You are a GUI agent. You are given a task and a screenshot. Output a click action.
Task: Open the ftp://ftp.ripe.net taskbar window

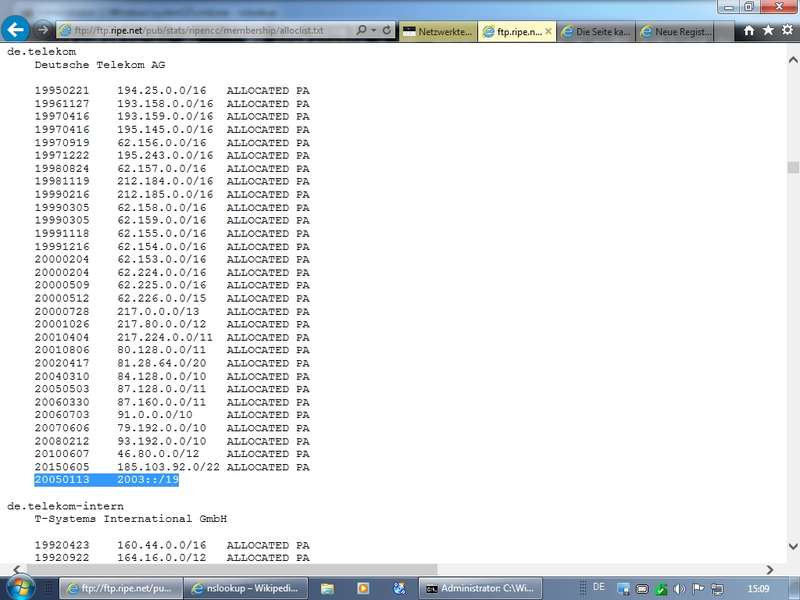pyautogui.click(x=121, y=588)
